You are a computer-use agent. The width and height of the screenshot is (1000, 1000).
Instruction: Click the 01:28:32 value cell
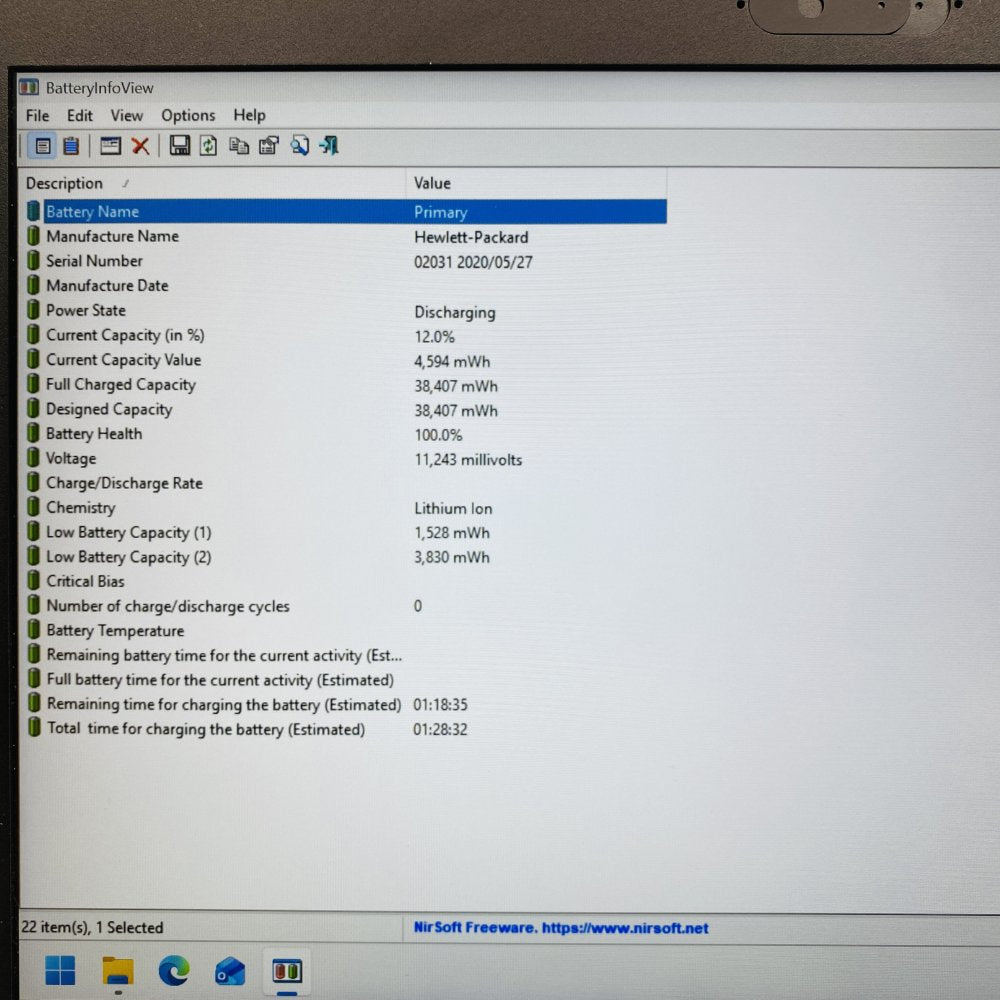tap(440, 729)
